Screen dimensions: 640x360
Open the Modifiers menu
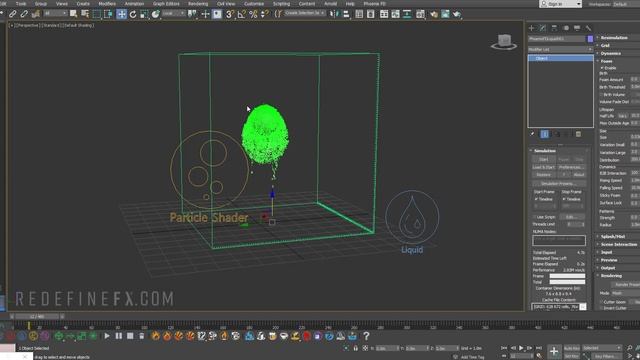point(107,4)
